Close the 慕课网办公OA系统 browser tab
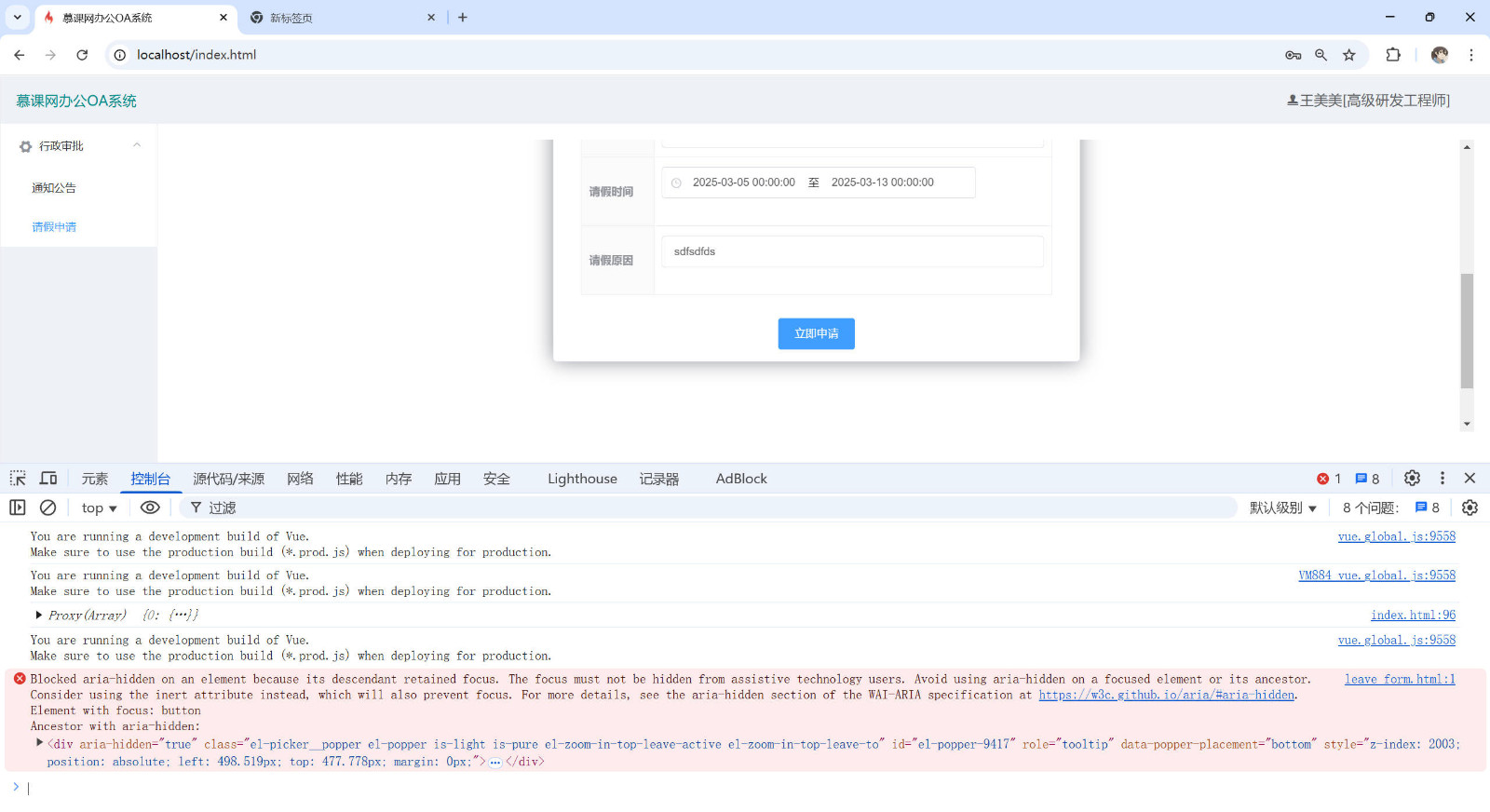The height and width of the screenshot is (812, 1490). (x=223, y=18)
